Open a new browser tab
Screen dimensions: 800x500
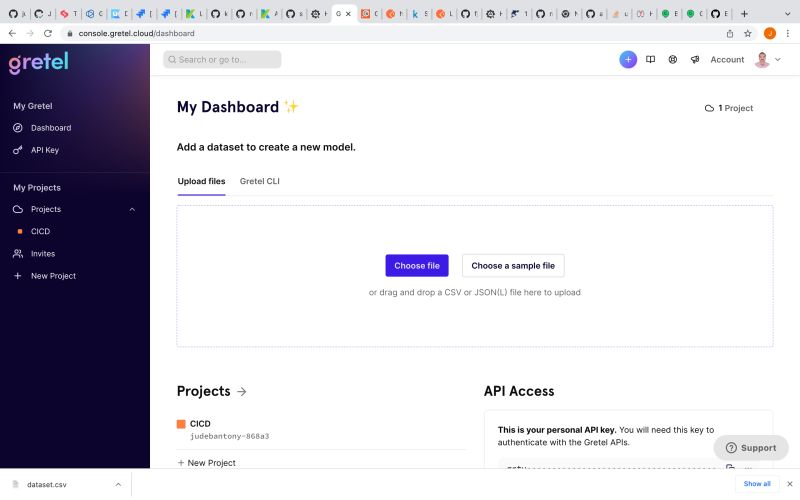[744, 14]
